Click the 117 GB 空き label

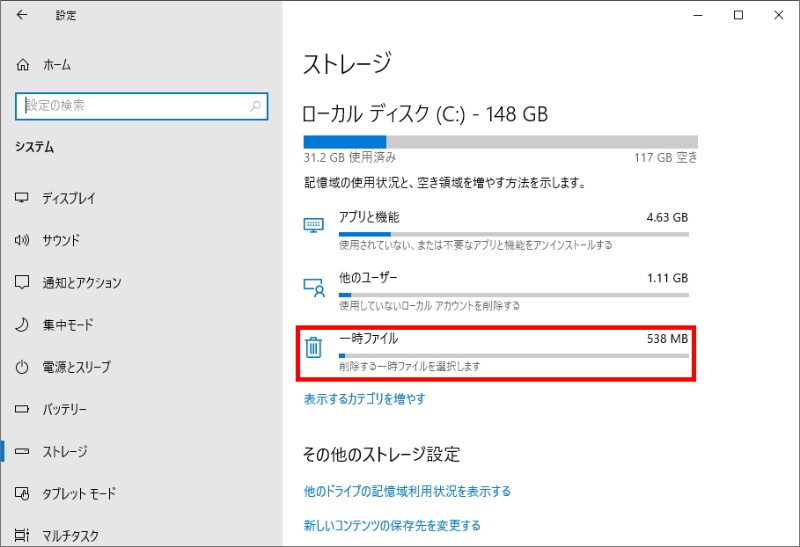pos(665,157)
